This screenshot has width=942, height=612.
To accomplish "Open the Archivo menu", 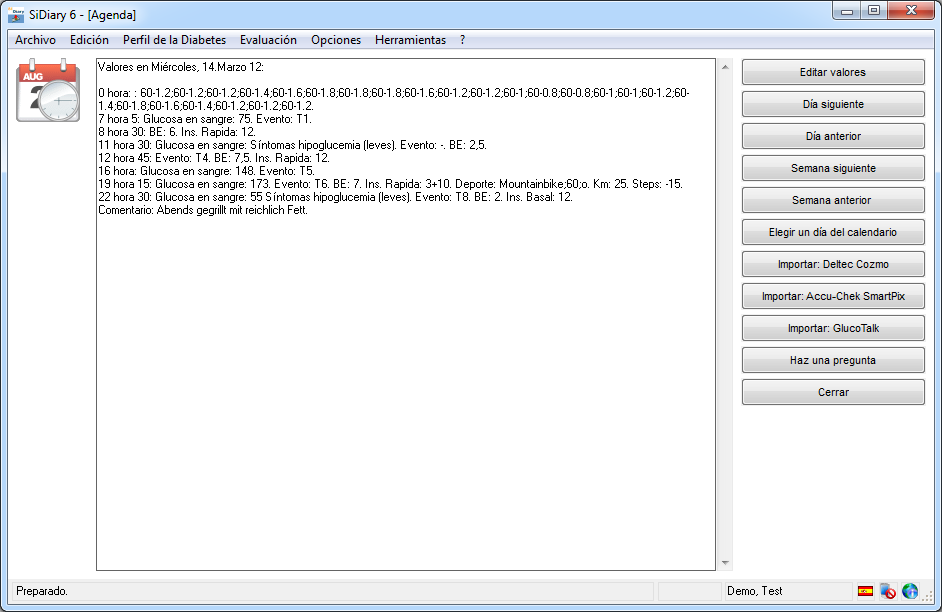I will click(35, 40).
